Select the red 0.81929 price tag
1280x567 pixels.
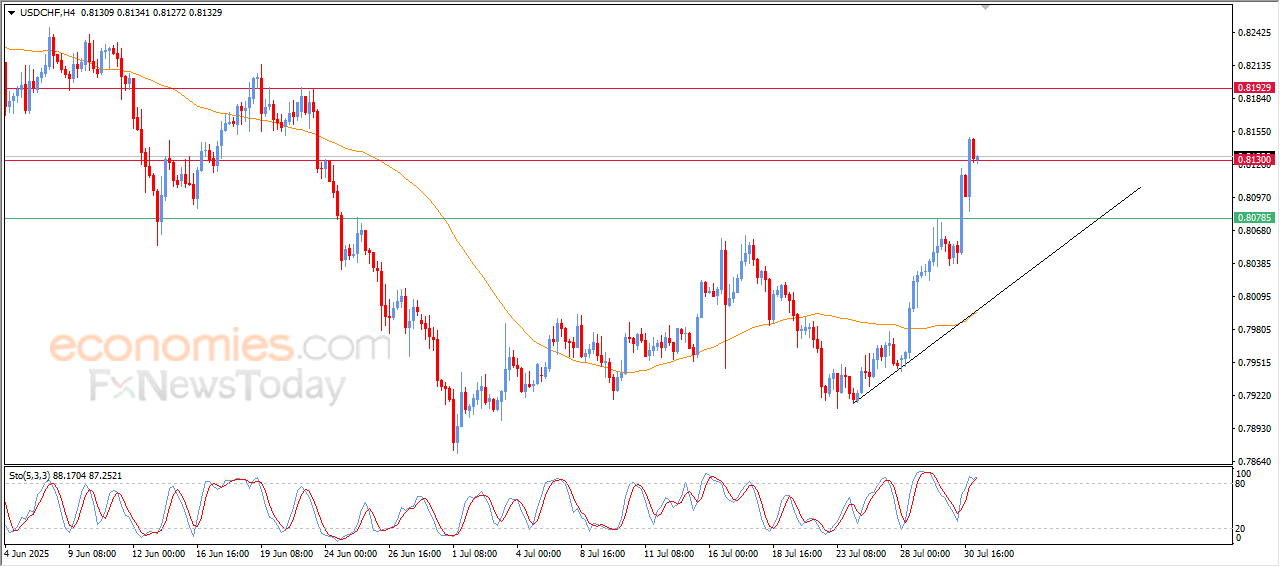1254,88
